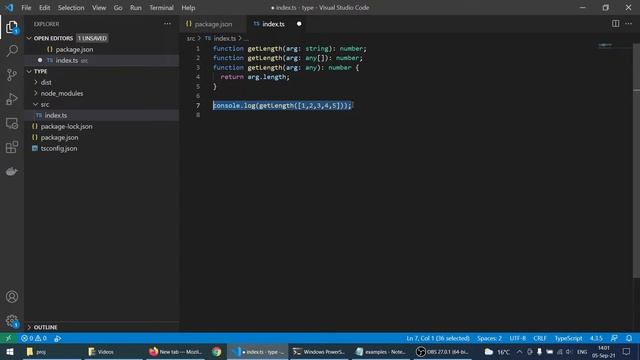Screen dimensions: 640x360
Task: Open the Docker view
Action: point(12,171)
